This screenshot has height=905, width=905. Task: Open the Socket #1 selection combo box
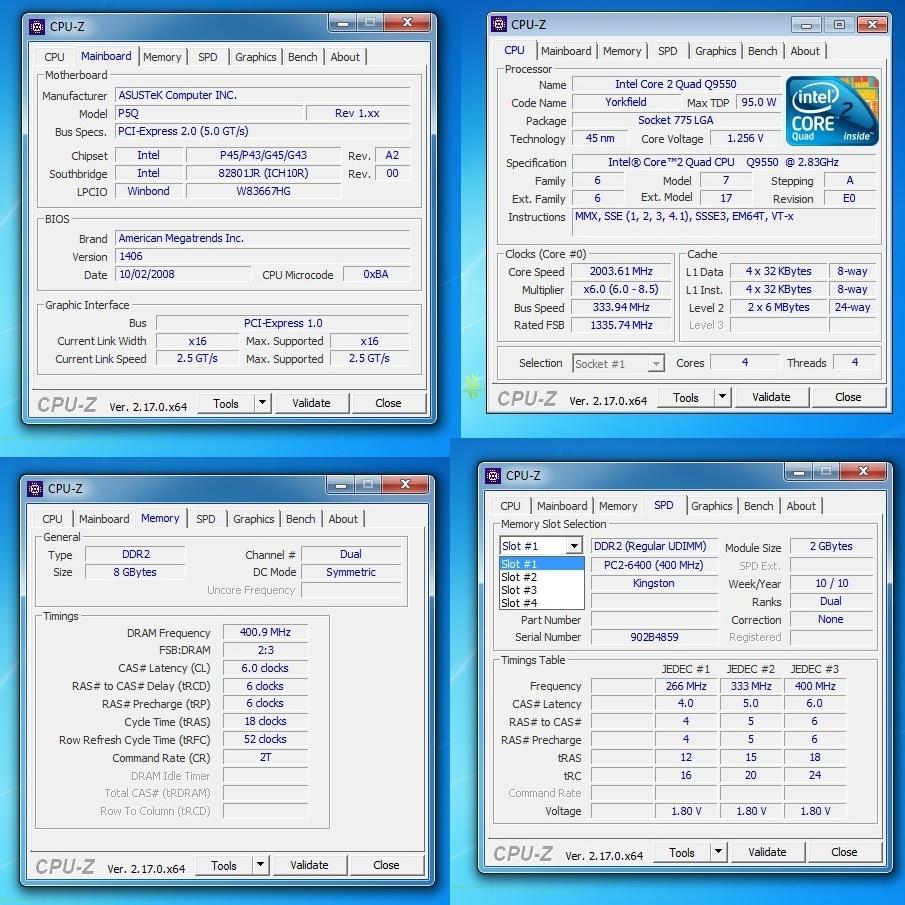point(618,364)
